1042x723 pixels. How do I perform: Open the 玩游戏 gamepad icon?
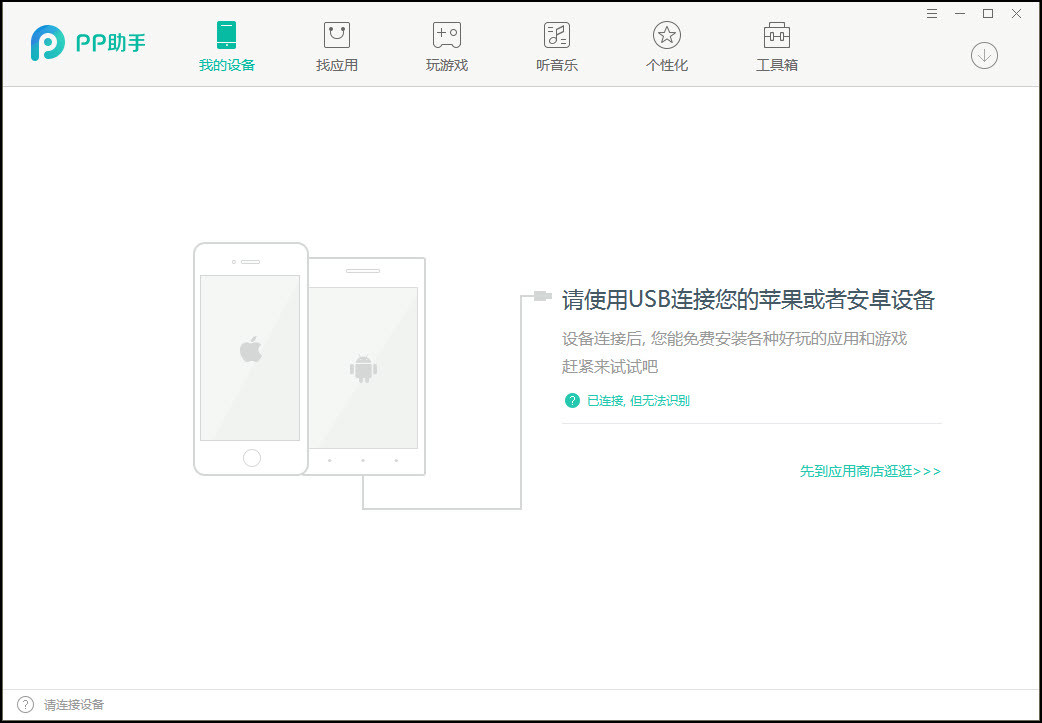tap(447, 35)
